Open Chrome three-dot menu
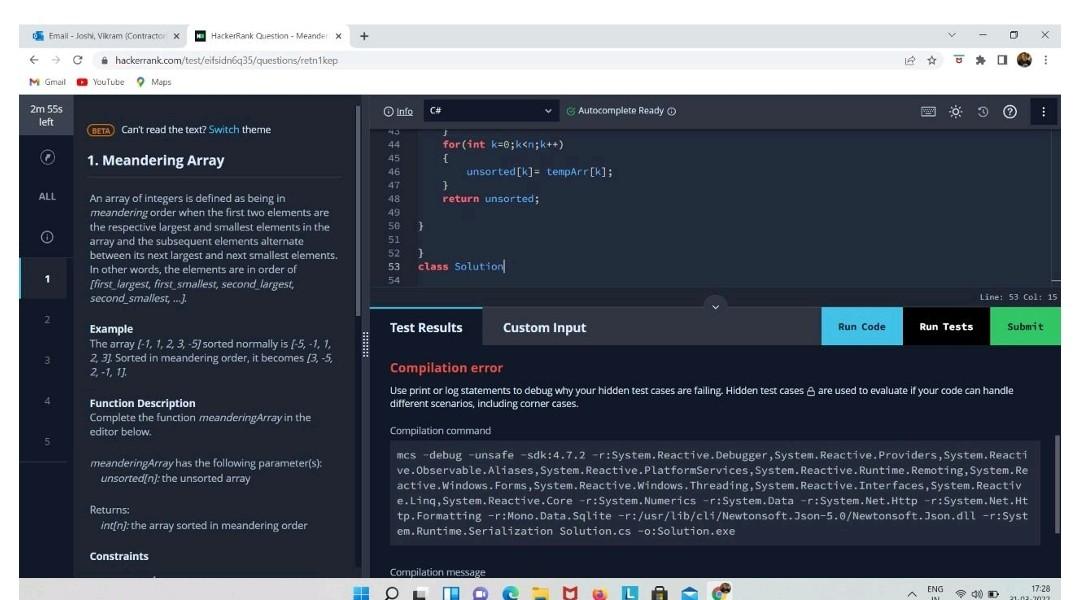1080x600 pixels. pyautogui.click(x=1046, y=60)
